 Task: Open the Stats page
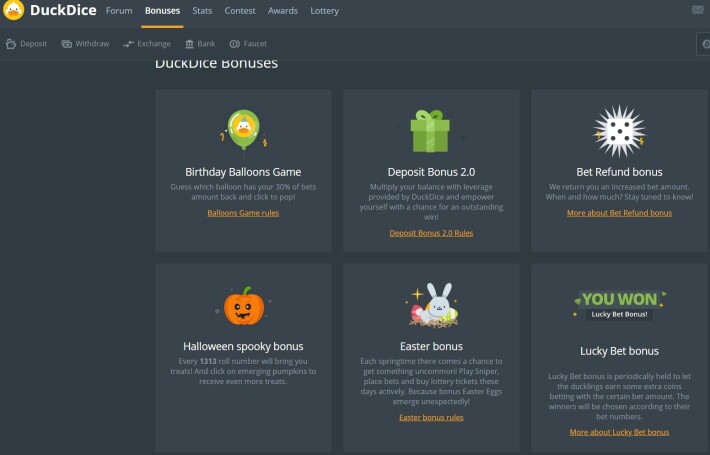pos(202,11)
